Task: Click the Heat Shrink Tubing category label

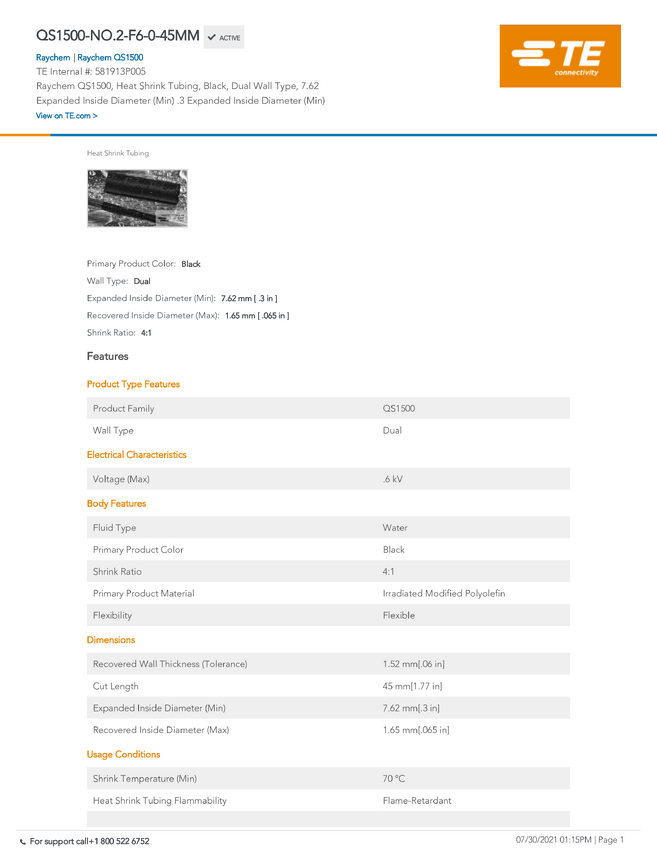Action: (118, 153)
